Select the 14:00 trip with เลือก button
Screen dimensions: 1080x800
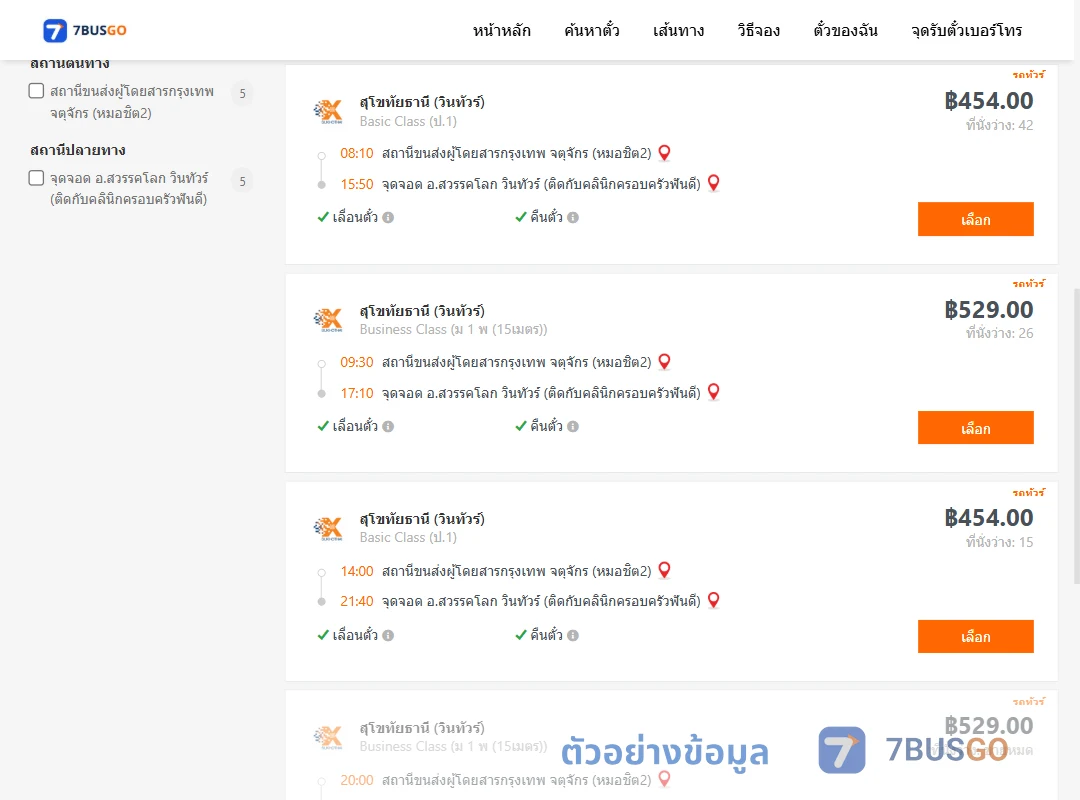pyautogui.click(x=975, y=637)
